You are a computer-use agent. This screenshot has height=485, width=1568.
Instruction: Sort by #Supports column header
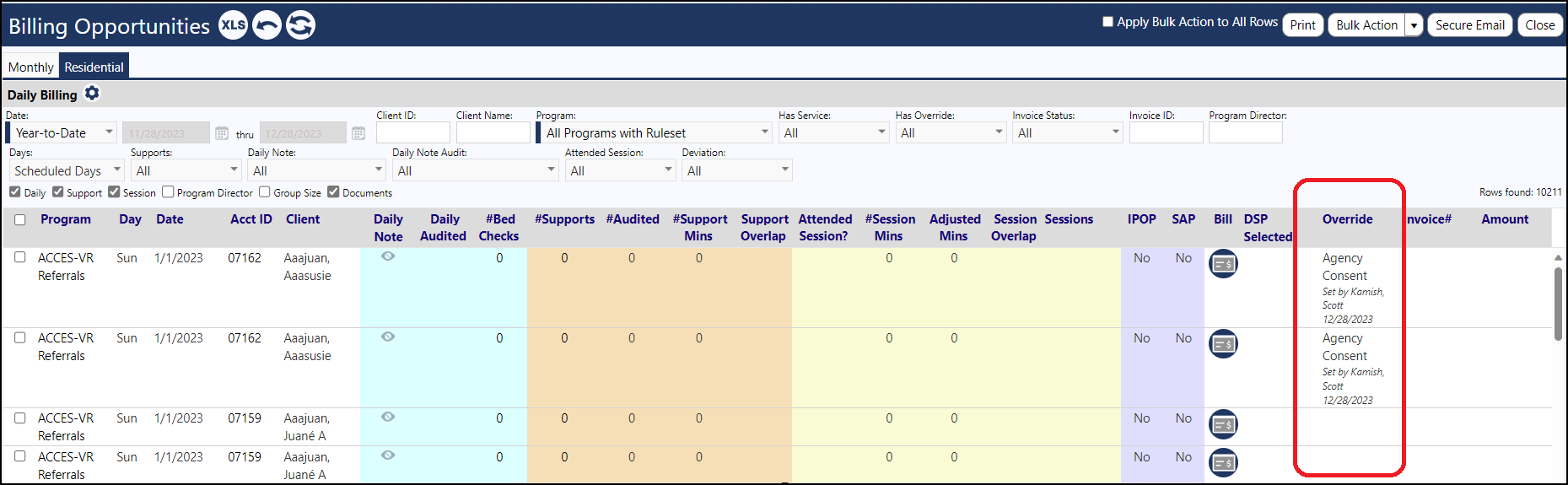click(564, 219)
